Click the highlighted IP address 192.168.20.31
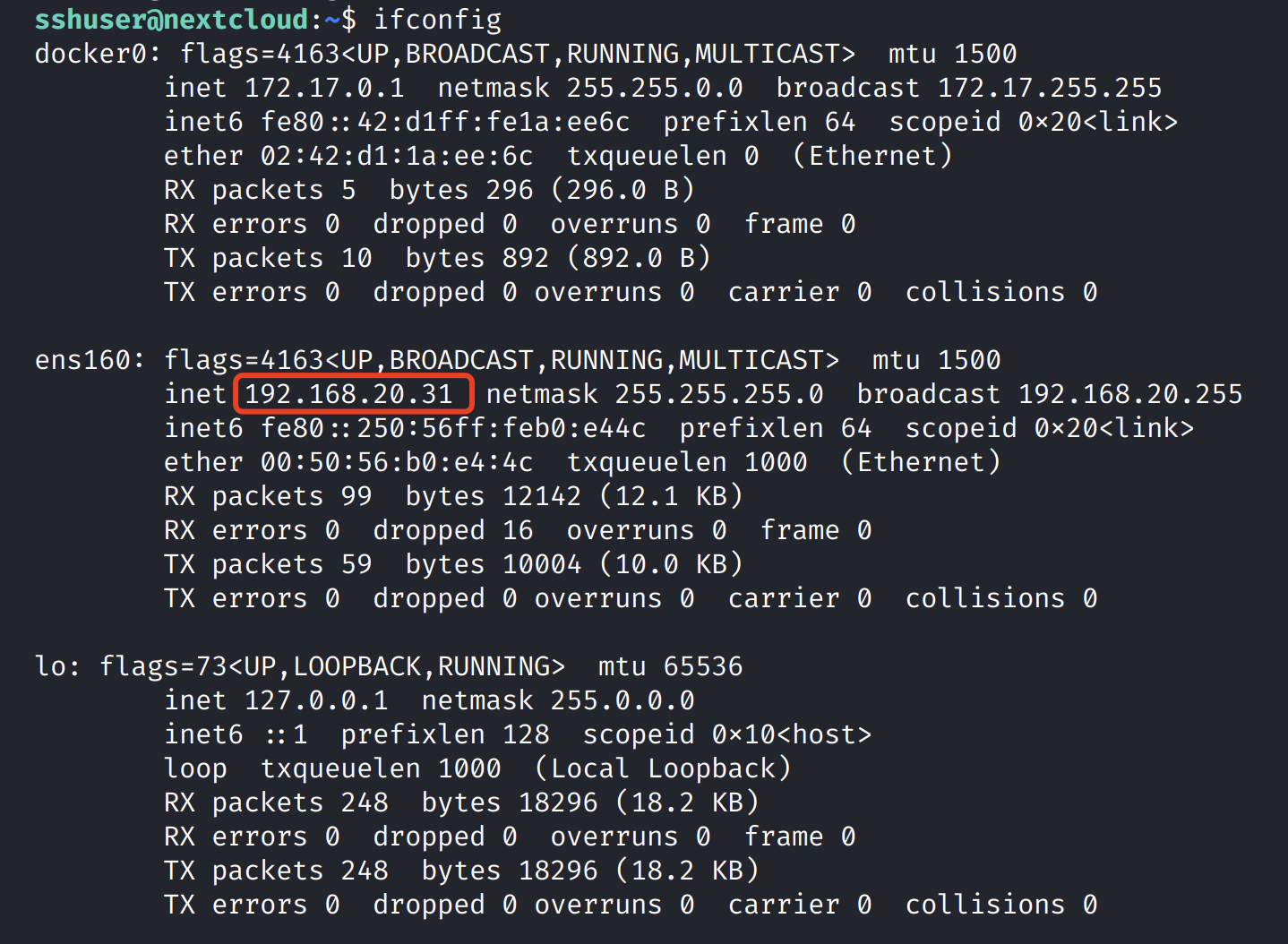This screenshot has height=944, width=1288. click(x=348, y=394)
